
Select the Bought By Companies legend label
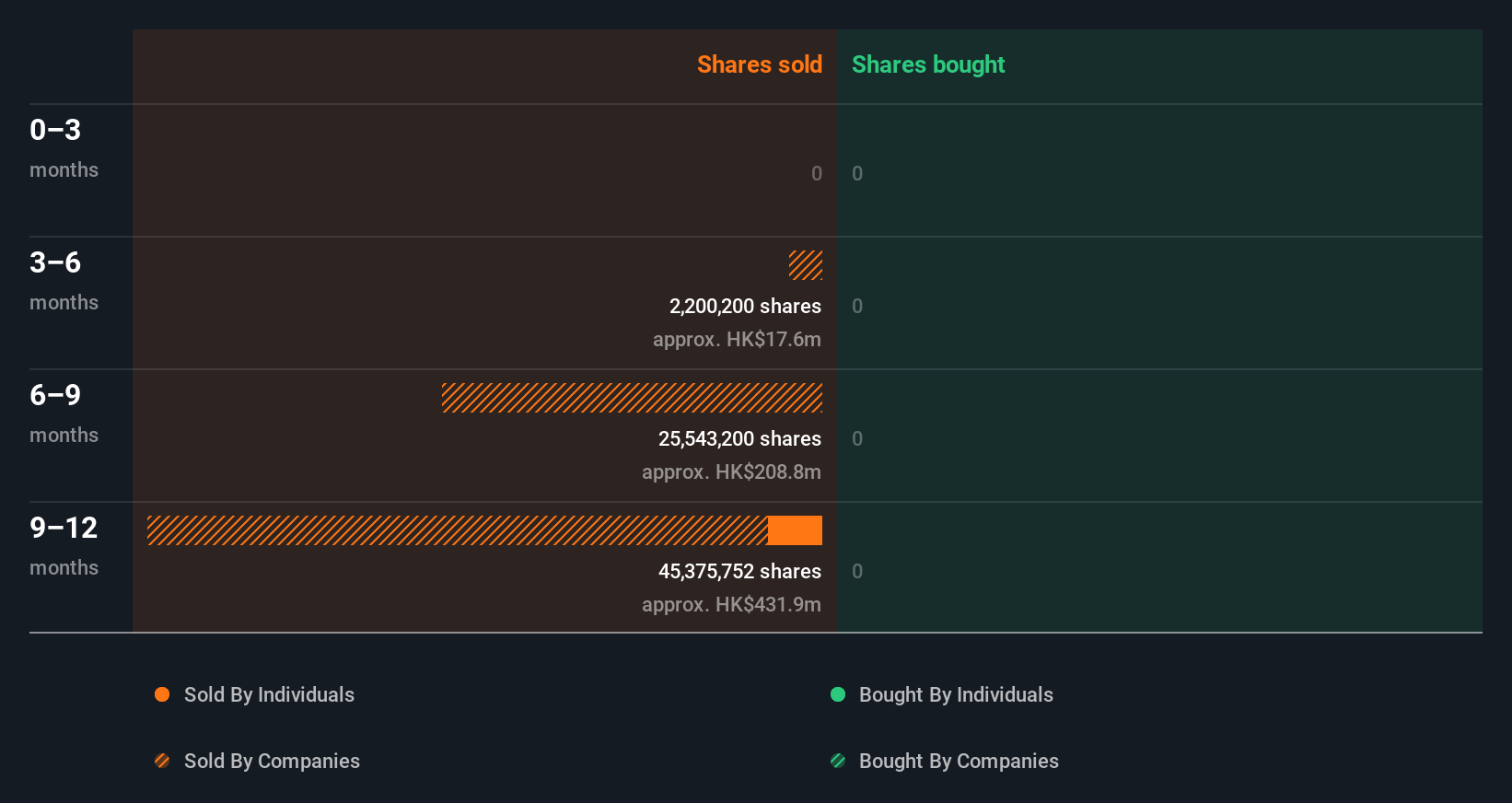click(959, 761)
